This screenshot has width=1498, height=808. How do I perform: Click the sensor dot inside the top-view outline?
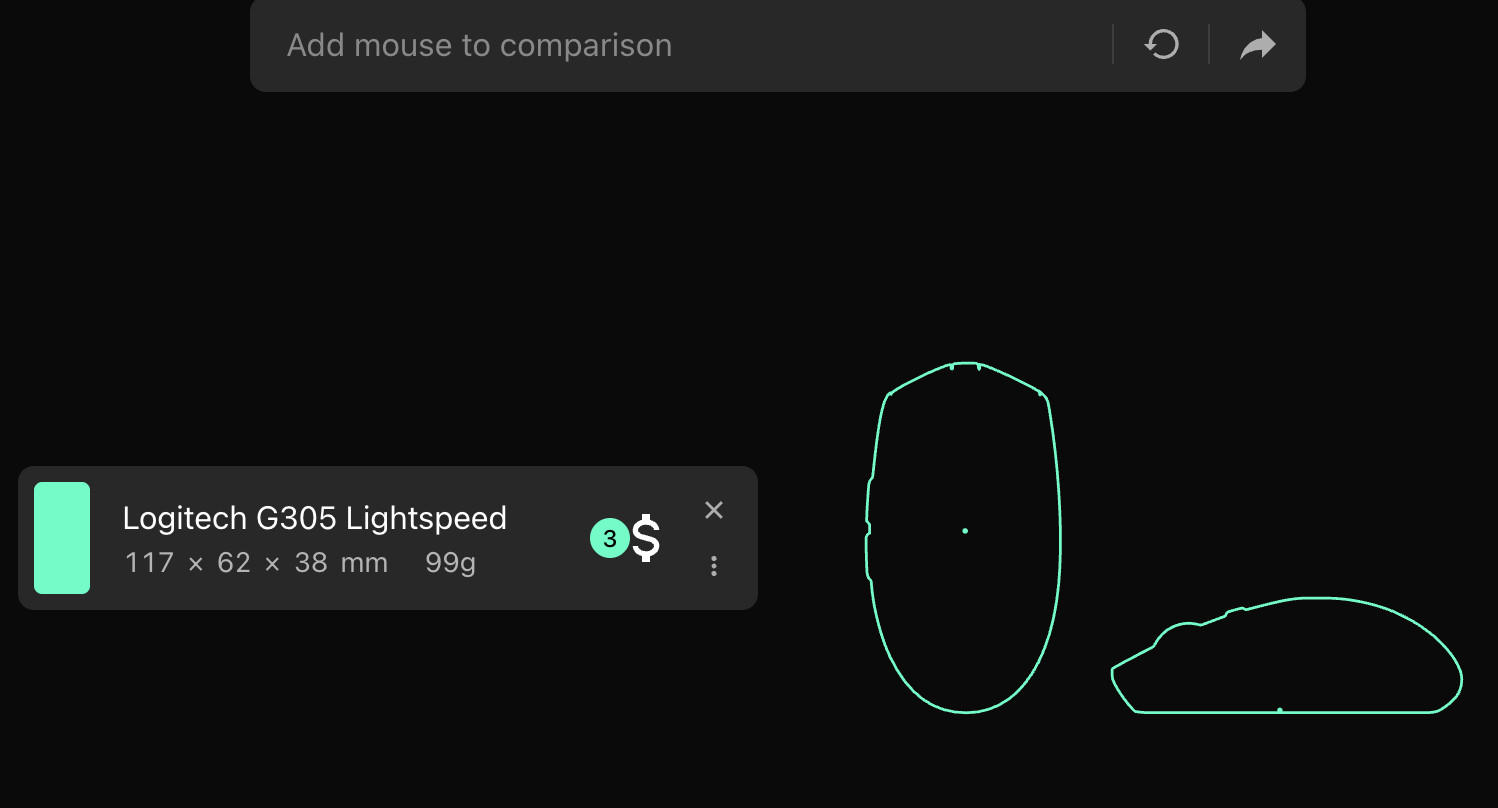tap(965, 530)
